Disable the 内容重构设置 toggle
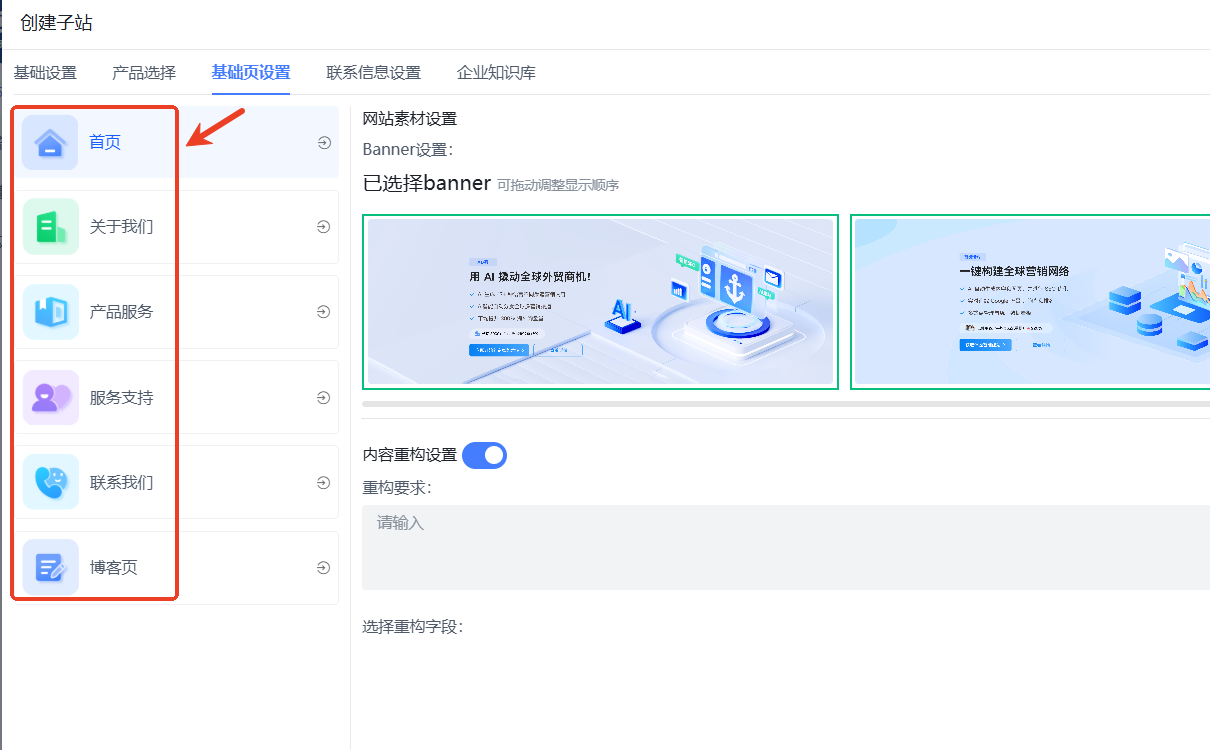The height and width of the screenshot is (750, 1210). point(485,455)
